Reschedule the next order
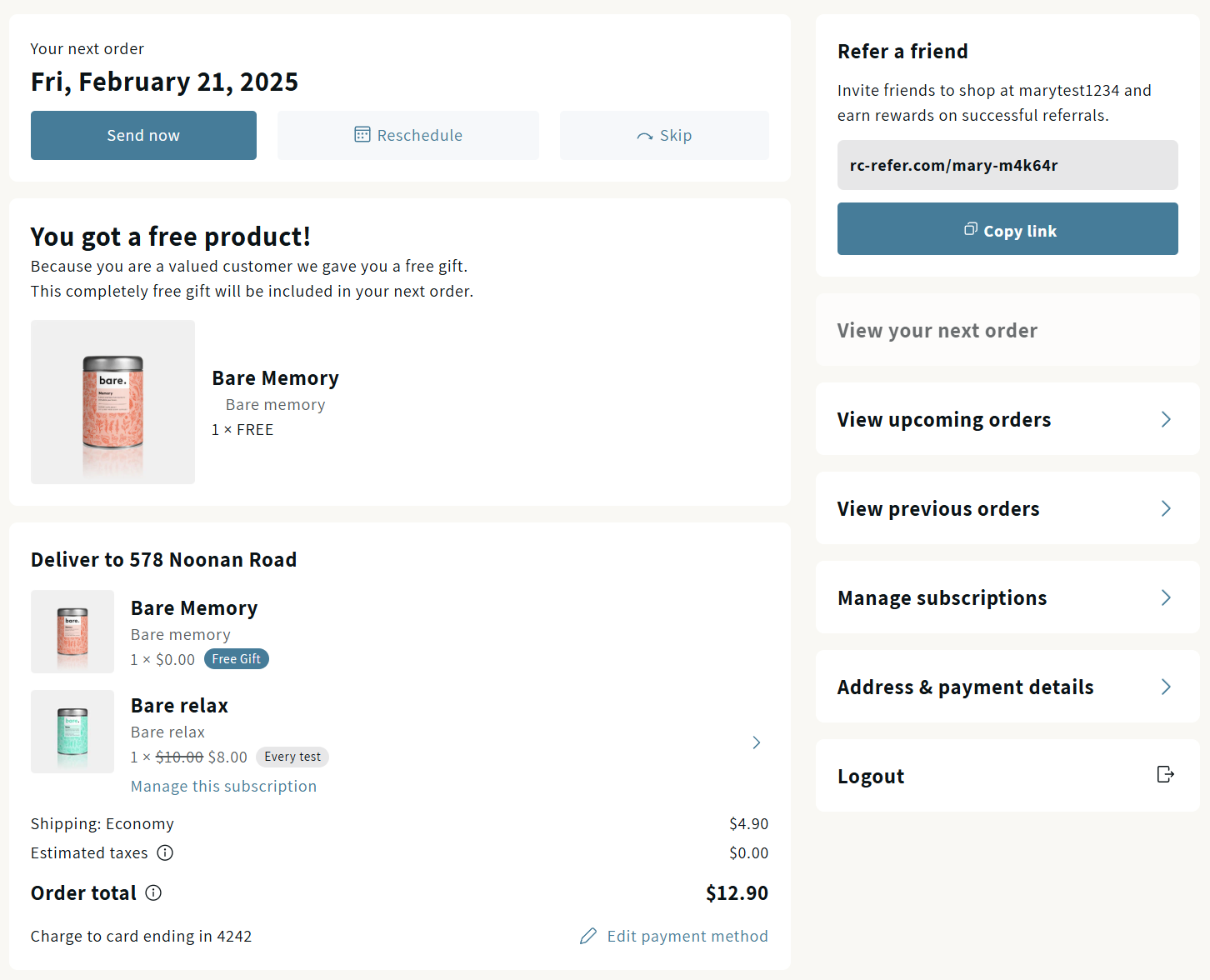The height and width of the screenshot is (980, 1210). [408, 135]
